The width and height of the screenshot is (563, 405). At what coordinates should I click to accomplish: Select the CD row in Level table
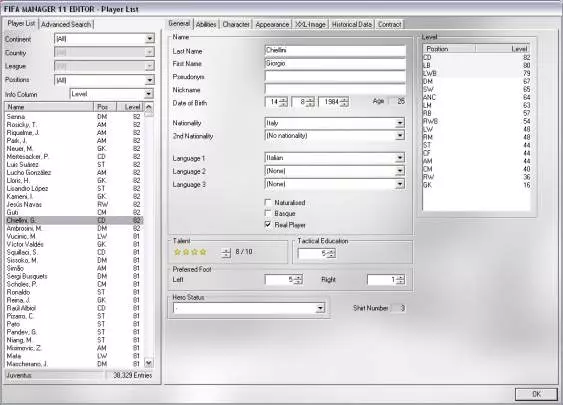tap(476, 57)
